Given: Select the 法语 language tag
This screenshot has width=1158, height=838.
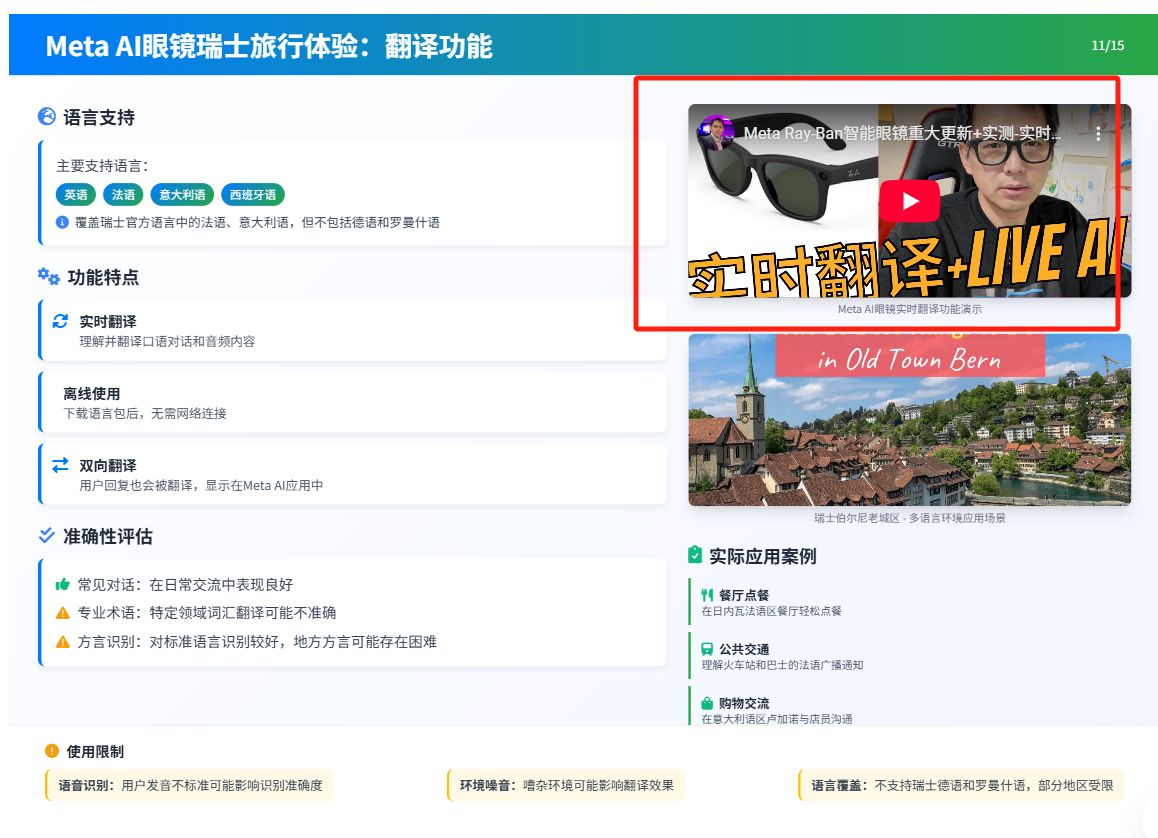Looking at the screenshot, I should click(123, 195).
